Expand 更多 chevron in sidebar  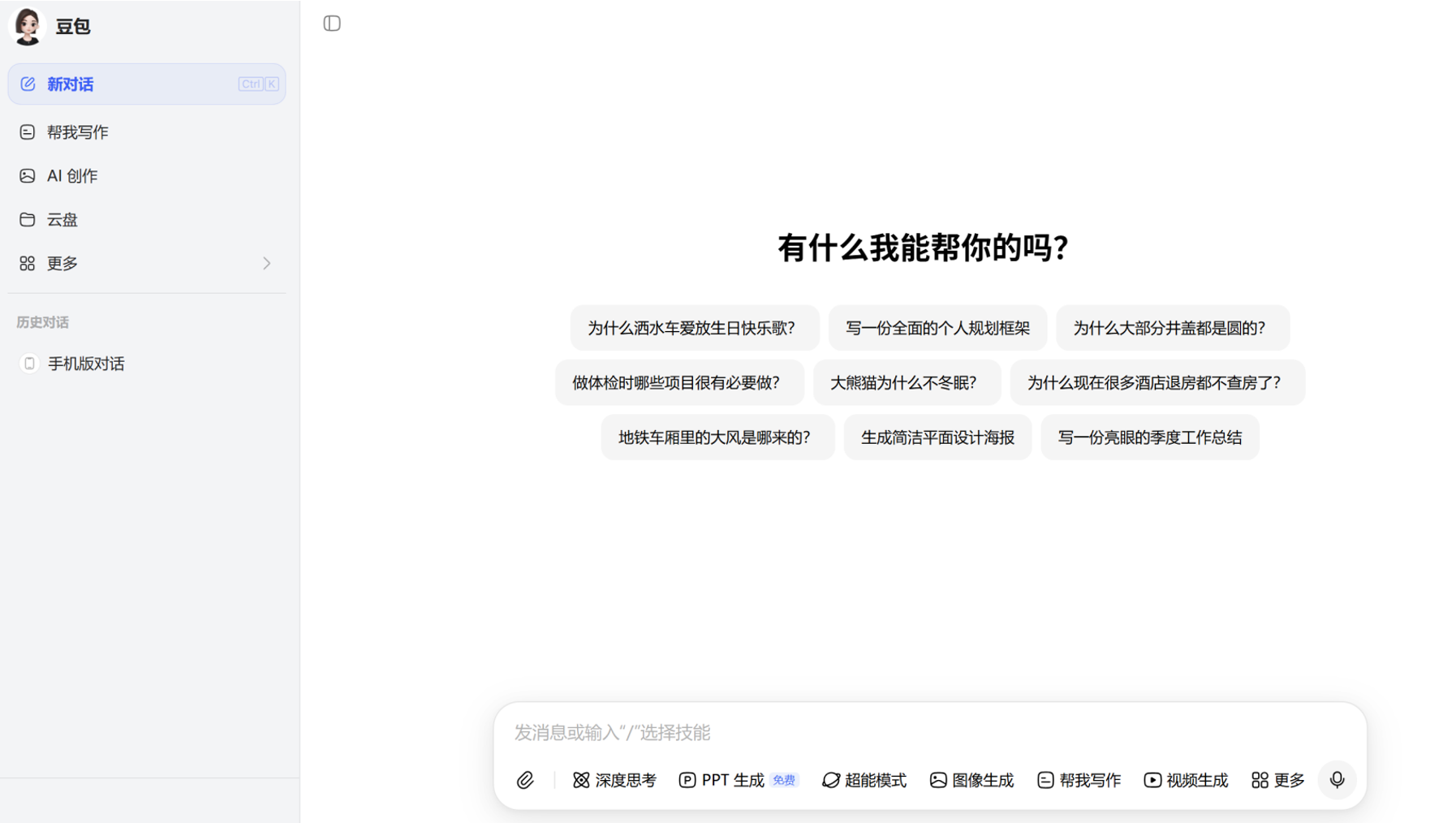pyautogui.click(x=266, y=264)
